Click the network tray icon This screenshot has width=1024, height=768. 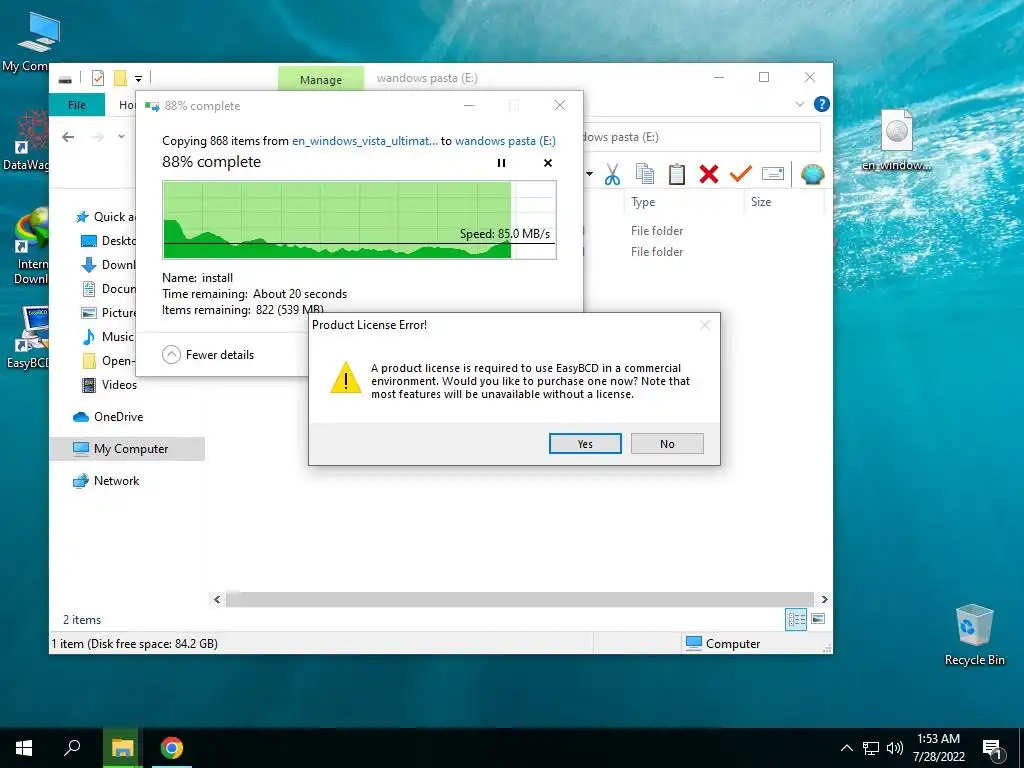pyautogui.click(x=871, y=748)
